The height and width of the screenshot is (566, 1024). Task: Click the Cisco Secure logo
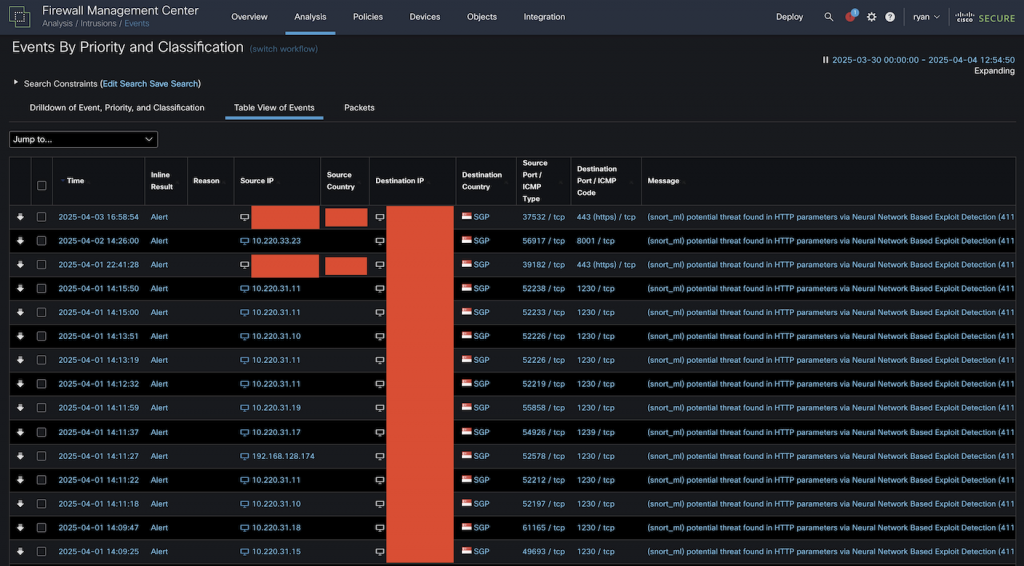tap(985, 18)
